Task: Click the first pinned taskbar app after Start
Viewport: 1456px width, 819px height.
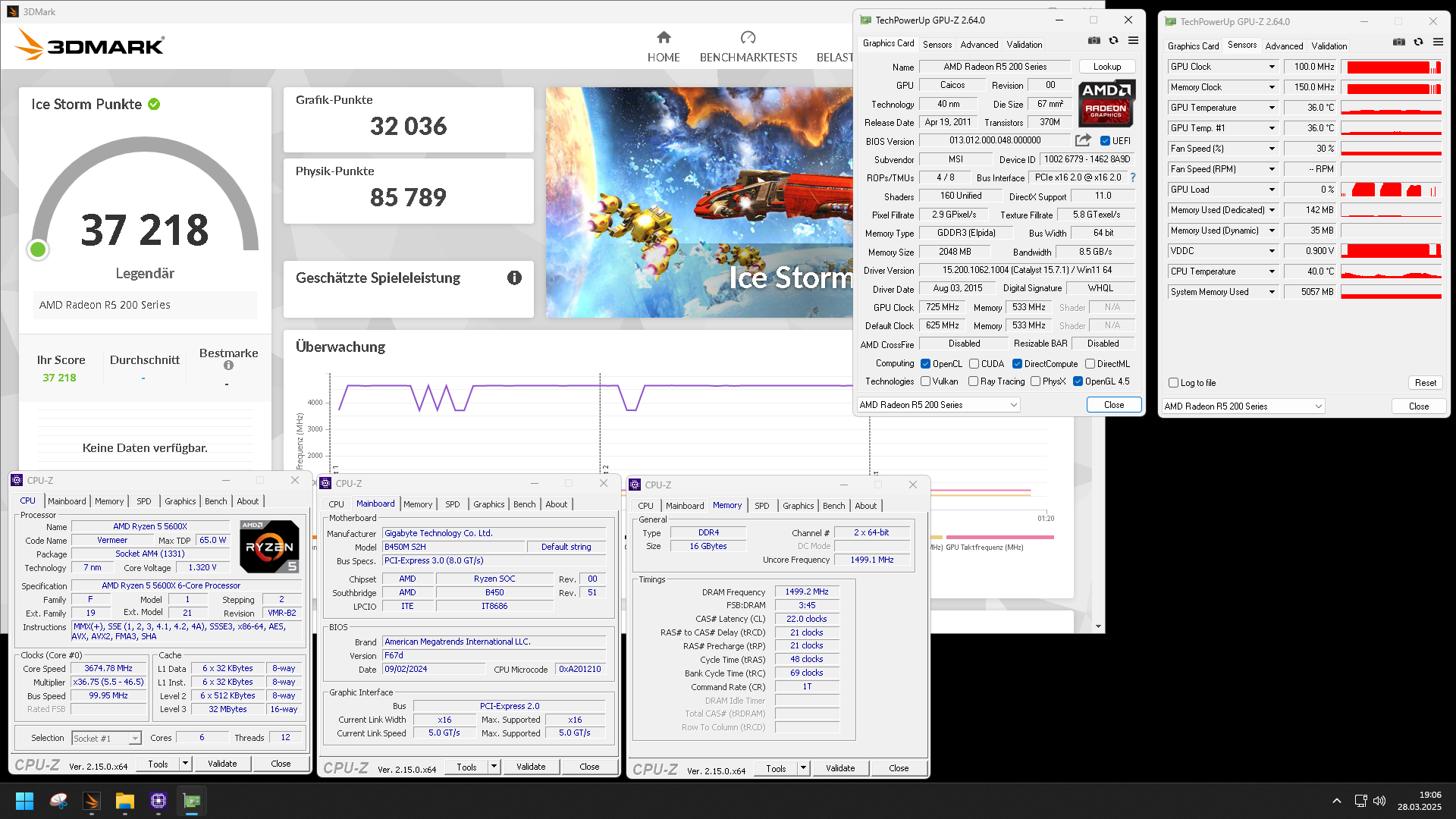Action: click(58, 801)
